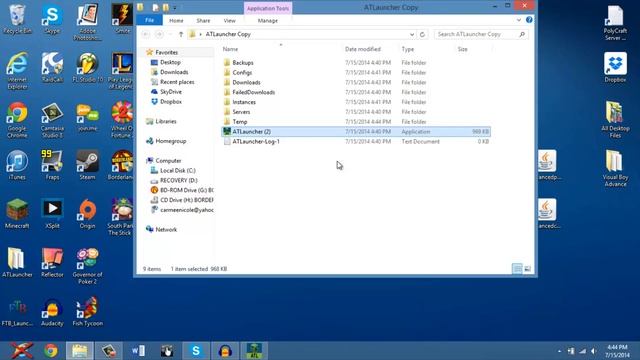This screenshot has height=360, width=640.
Task: Open the XSplit desktop shortcut
Action: tap(52, 213)
